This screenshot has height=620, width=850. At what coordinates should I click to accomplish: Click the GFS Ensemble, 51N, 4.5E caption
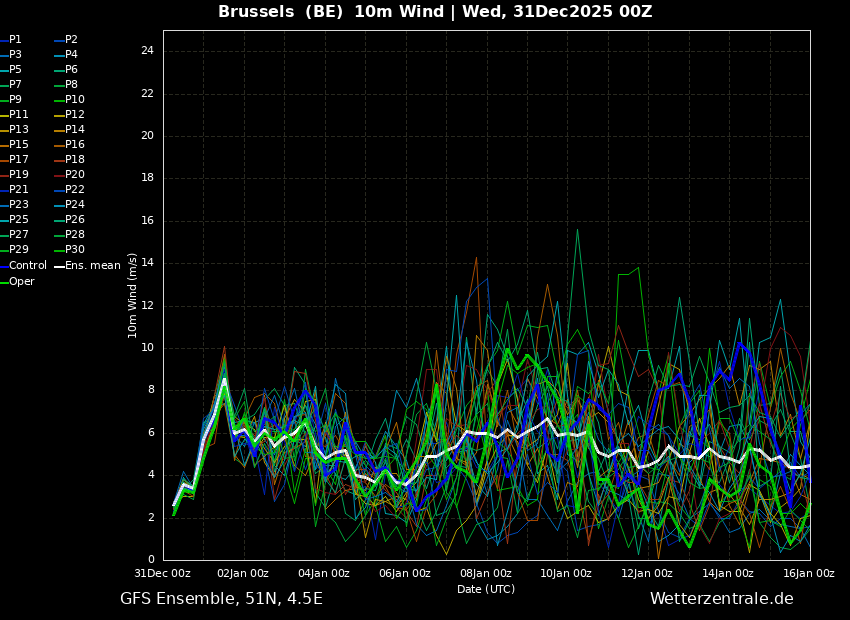[x=221, y=599]
